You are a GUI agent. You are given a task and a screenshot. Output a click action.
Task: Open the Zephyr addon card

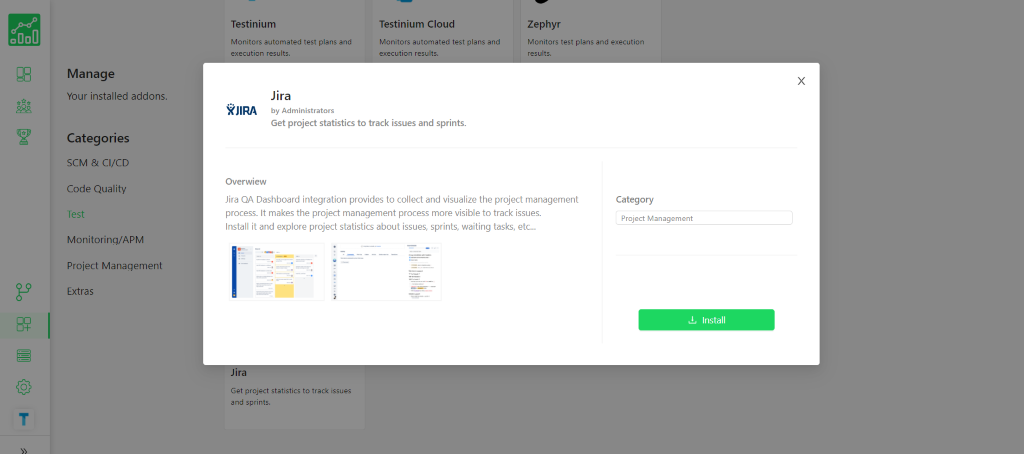click(x=591, y=31)
